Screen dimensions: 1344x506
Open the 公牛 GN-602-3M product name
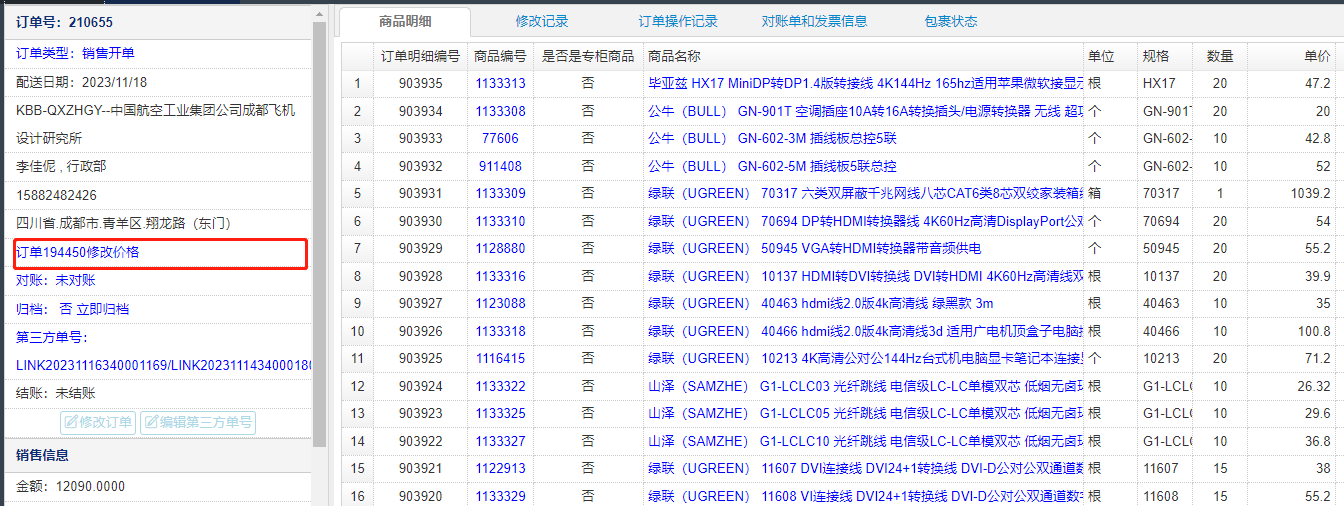[772, 139]
